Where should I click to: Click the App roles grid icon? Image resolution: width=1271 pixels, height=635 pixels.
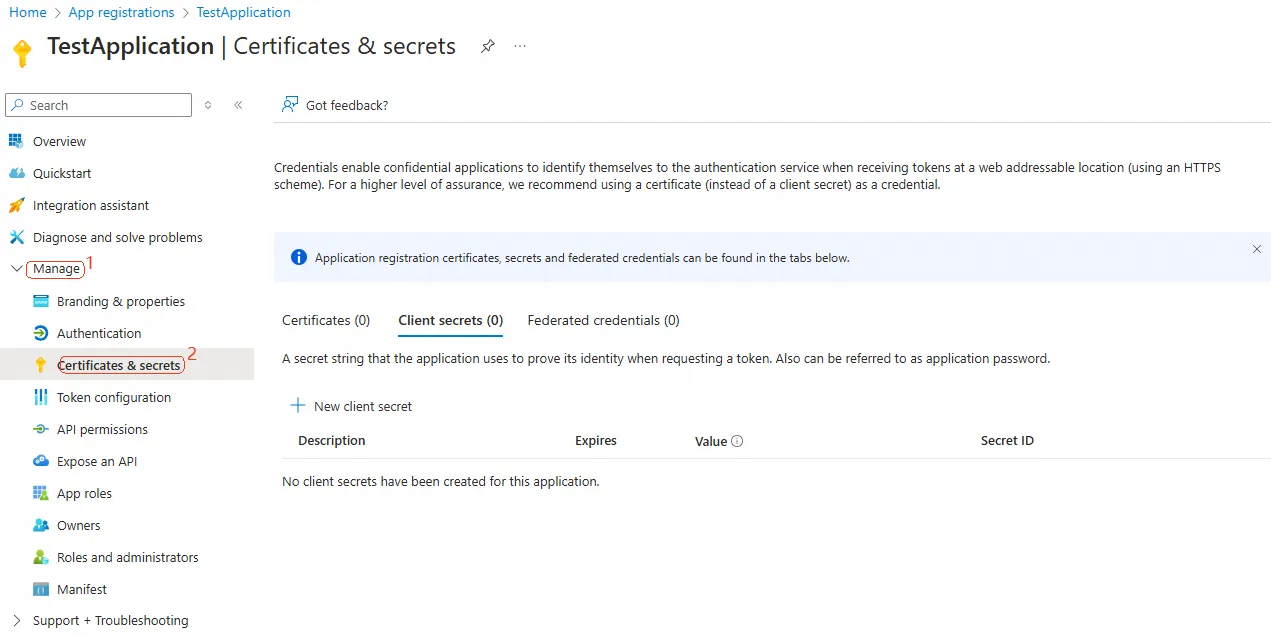coord(40,493)
